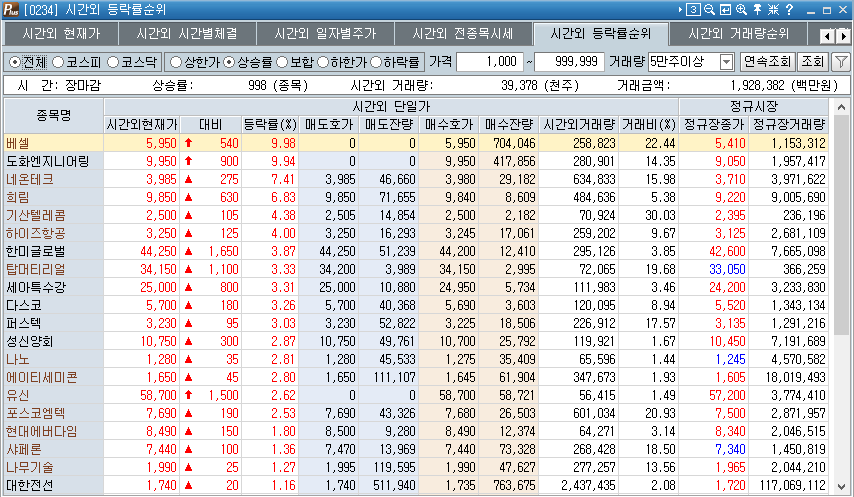
Task: Select the 시간외 등락률순위 tab
Action: pyautogui.click(x=601, y=34)
